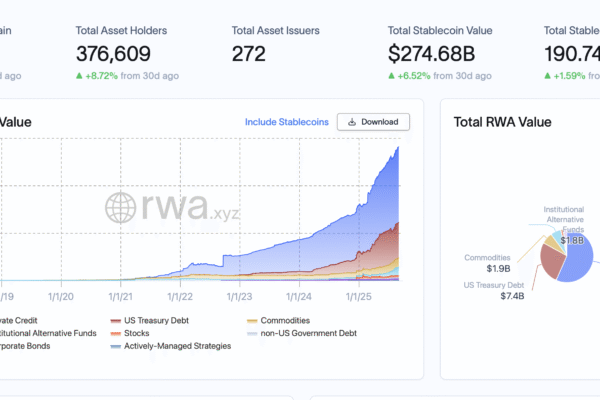Click the Include Stablecoins link
Image resolution: width=600 pixels, height=400 pixels.
pos(286,122)
